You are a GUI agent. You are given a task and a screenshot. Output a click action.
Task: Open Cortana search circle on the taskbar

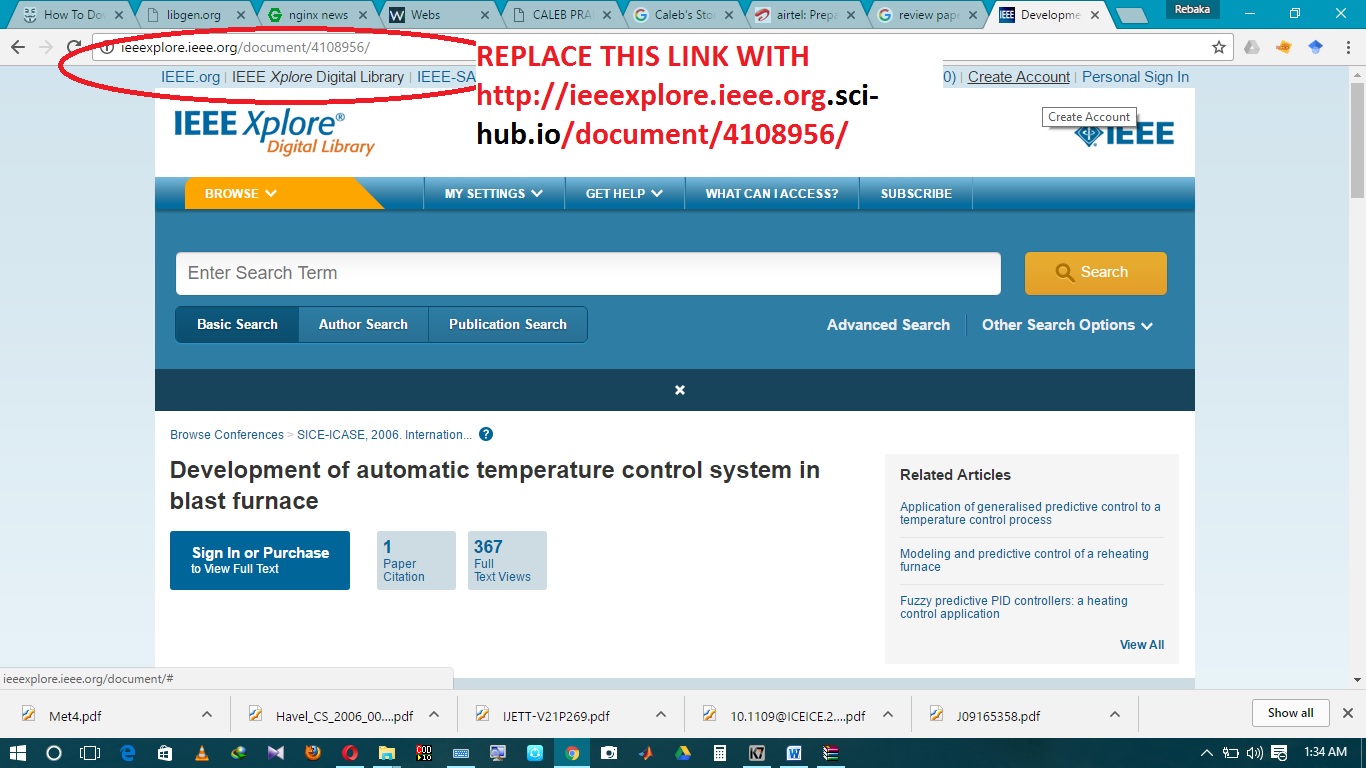point(54,753)
